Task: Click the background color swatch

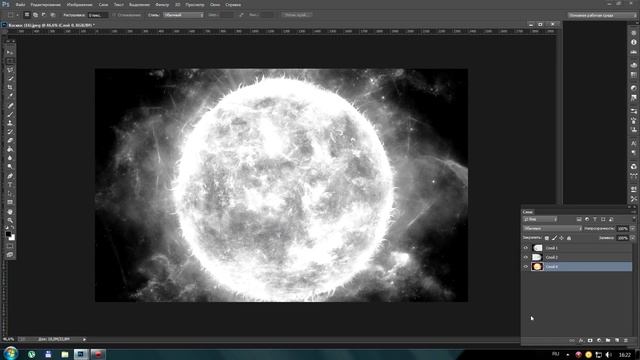Action: pyautogui.click(x=12, y=238)
